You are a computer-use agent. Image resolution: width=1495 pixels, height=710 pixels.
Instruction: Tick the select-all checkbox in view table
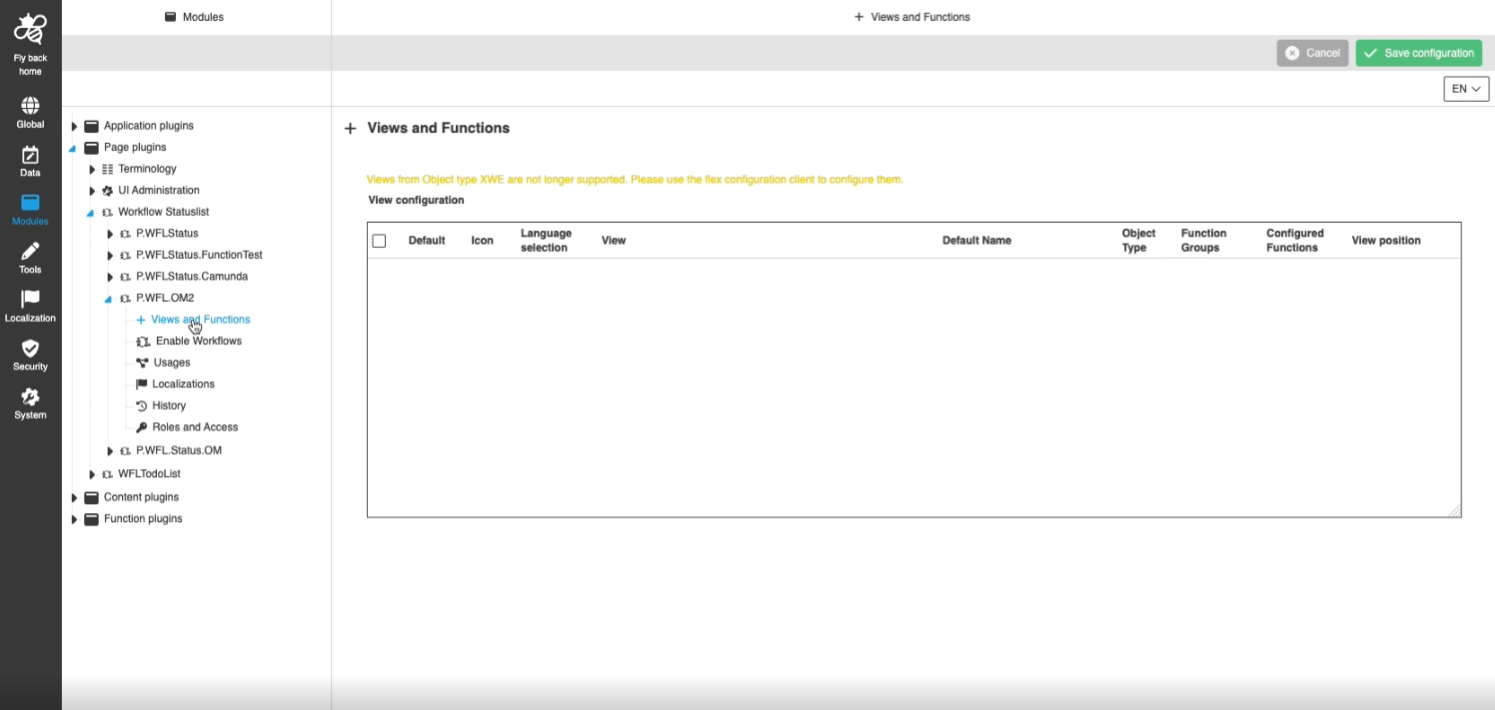379,241
